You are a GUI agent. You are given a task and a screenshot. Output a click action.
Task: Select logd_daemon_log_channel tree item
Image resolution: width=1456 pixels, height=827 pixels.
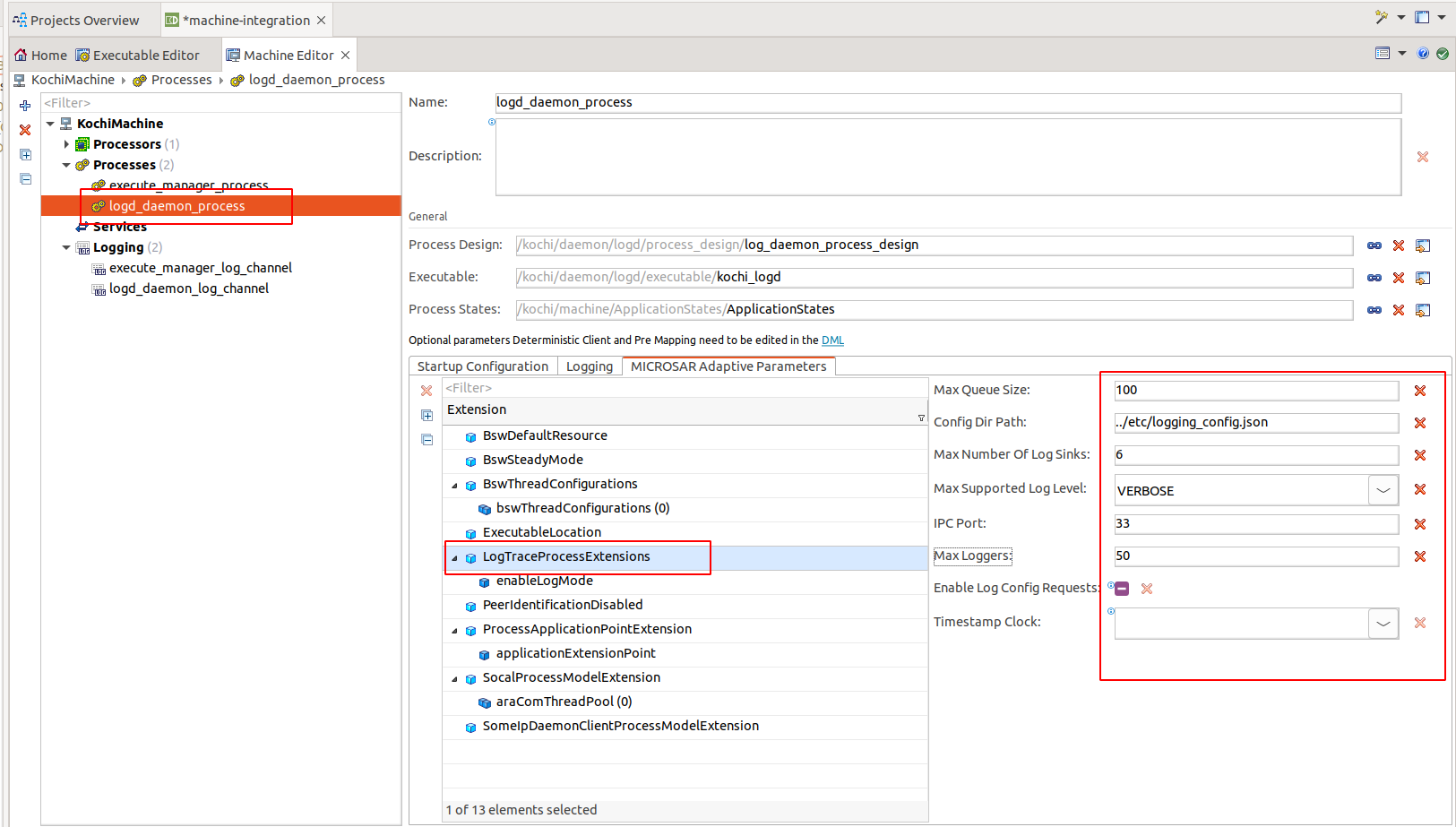point(189,289)
